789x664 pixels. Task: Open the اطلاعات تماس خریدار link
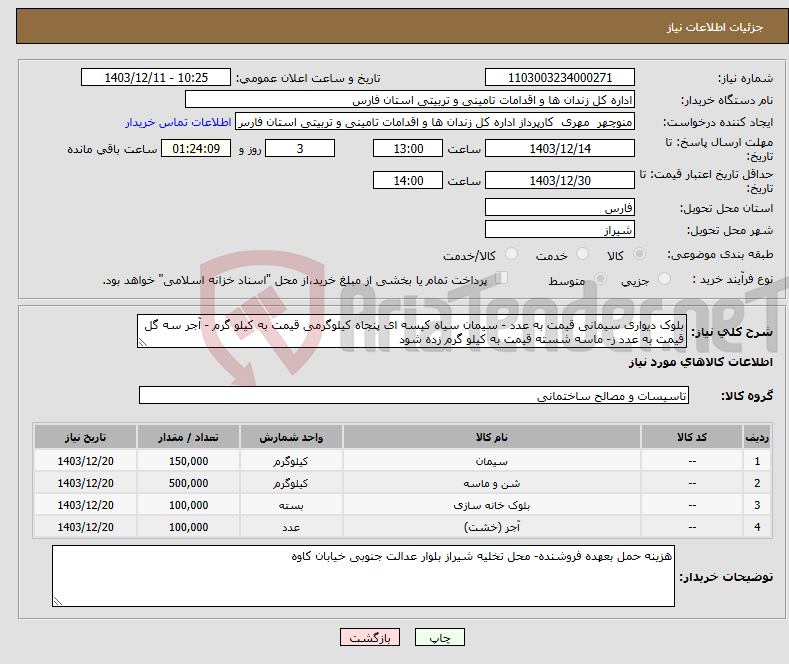[178, 122]
